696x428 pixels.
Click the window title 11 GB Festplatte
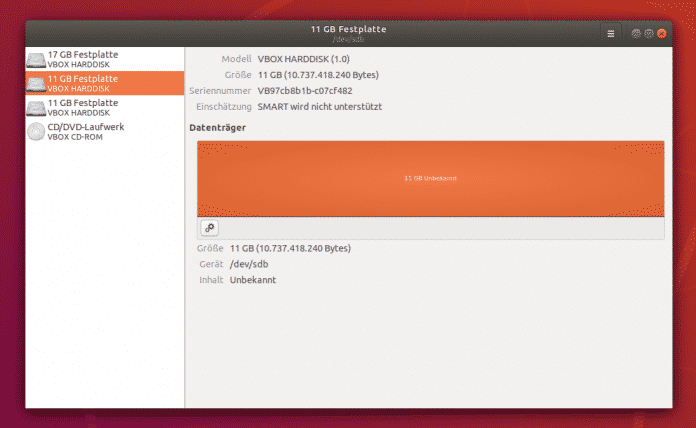tap(347, 29)
